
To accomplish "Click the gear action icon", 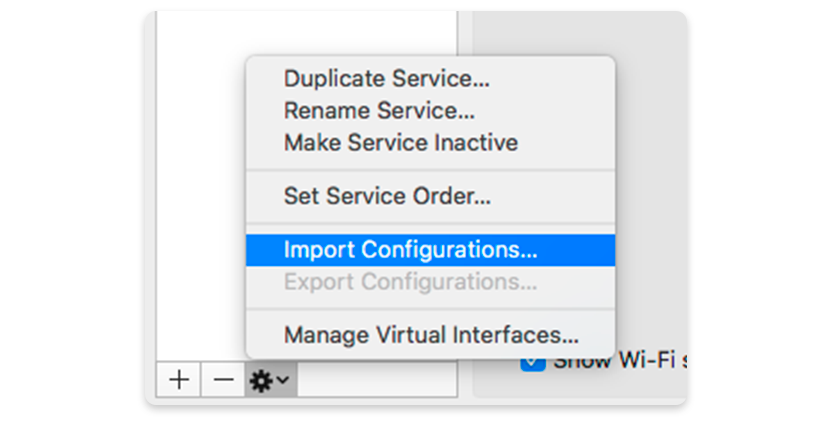I will pyautogui.click(x=263, y=380).
